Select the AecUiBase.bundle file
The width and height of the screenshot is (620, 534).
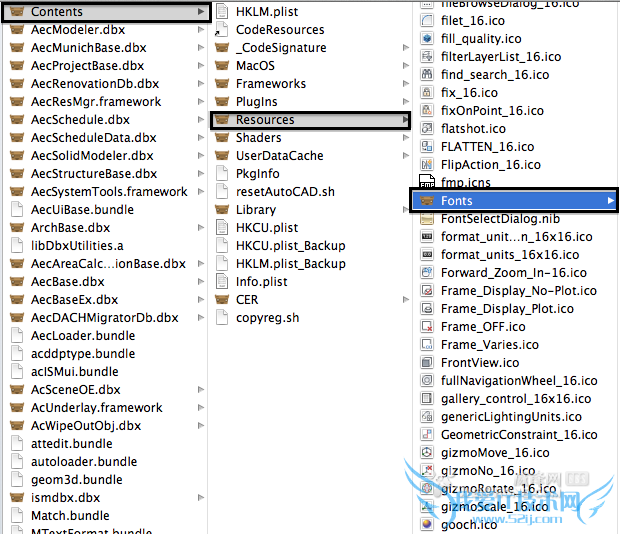pos(82,209)
